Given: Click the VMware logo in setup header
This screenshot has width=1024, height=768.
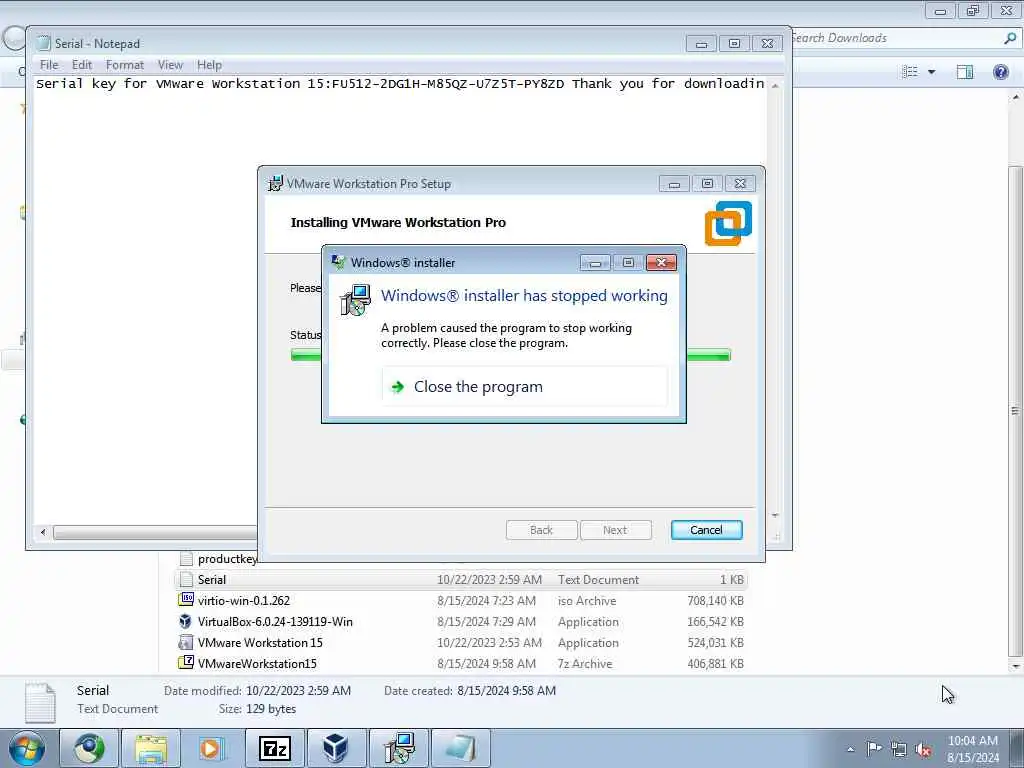Looking at the screenshot, I should tap(728, 223).
